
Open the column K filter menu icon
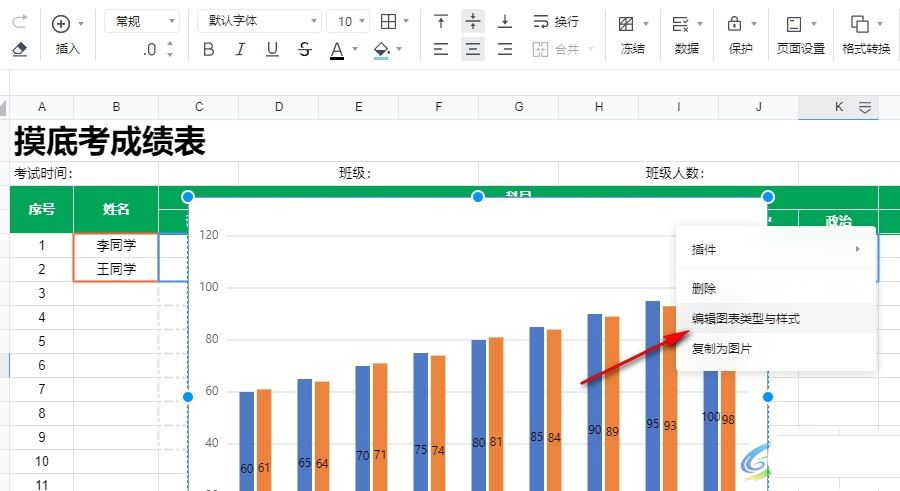865,107
